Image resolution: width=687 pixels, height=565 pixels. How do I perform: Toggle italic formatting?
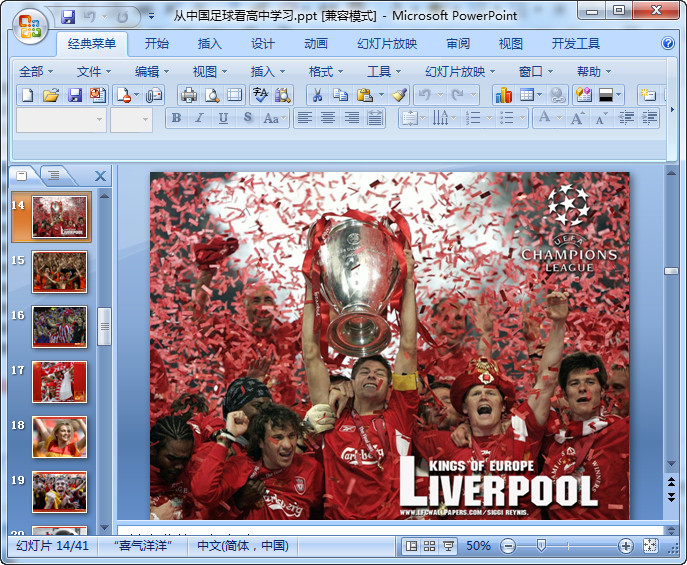(x=199, y=118)
